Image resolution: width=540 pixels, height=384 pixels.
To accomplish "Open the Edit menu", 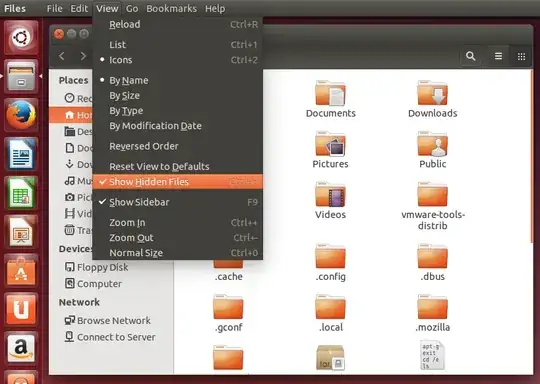I will (x=79, y=8).
